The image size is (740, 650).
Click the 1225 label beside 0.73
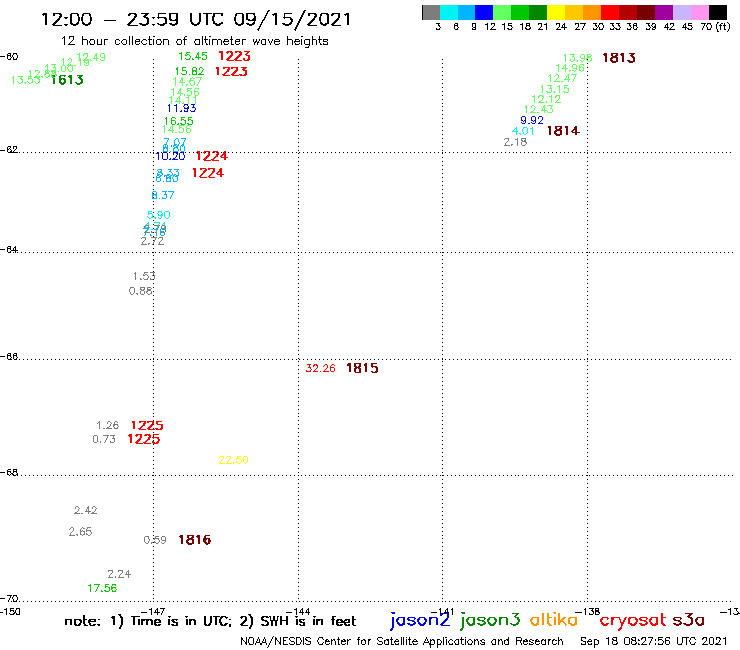[x=144, y=439]
